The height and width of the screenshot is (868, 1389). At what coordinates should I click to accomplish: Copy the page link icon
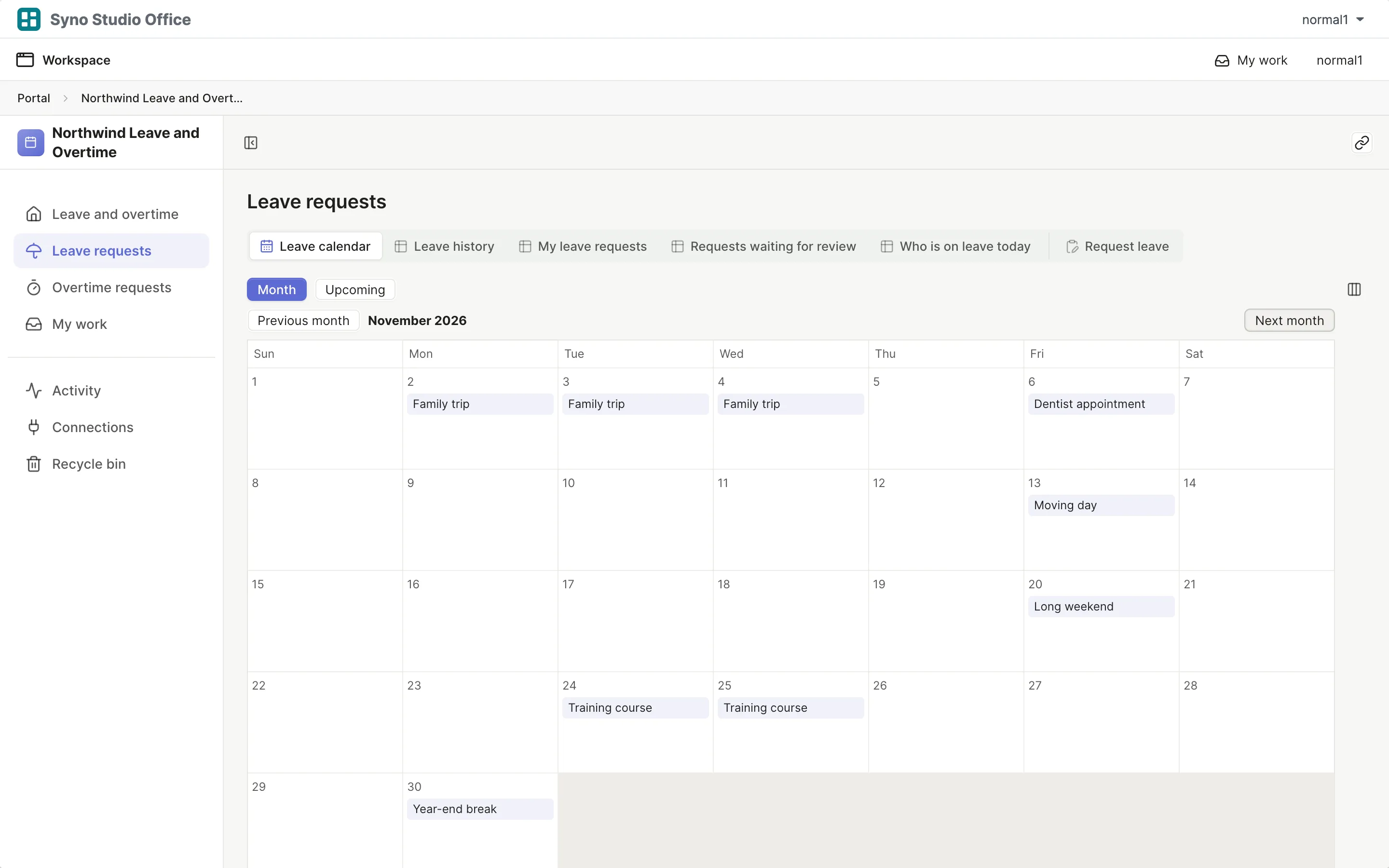(1362, 142)
